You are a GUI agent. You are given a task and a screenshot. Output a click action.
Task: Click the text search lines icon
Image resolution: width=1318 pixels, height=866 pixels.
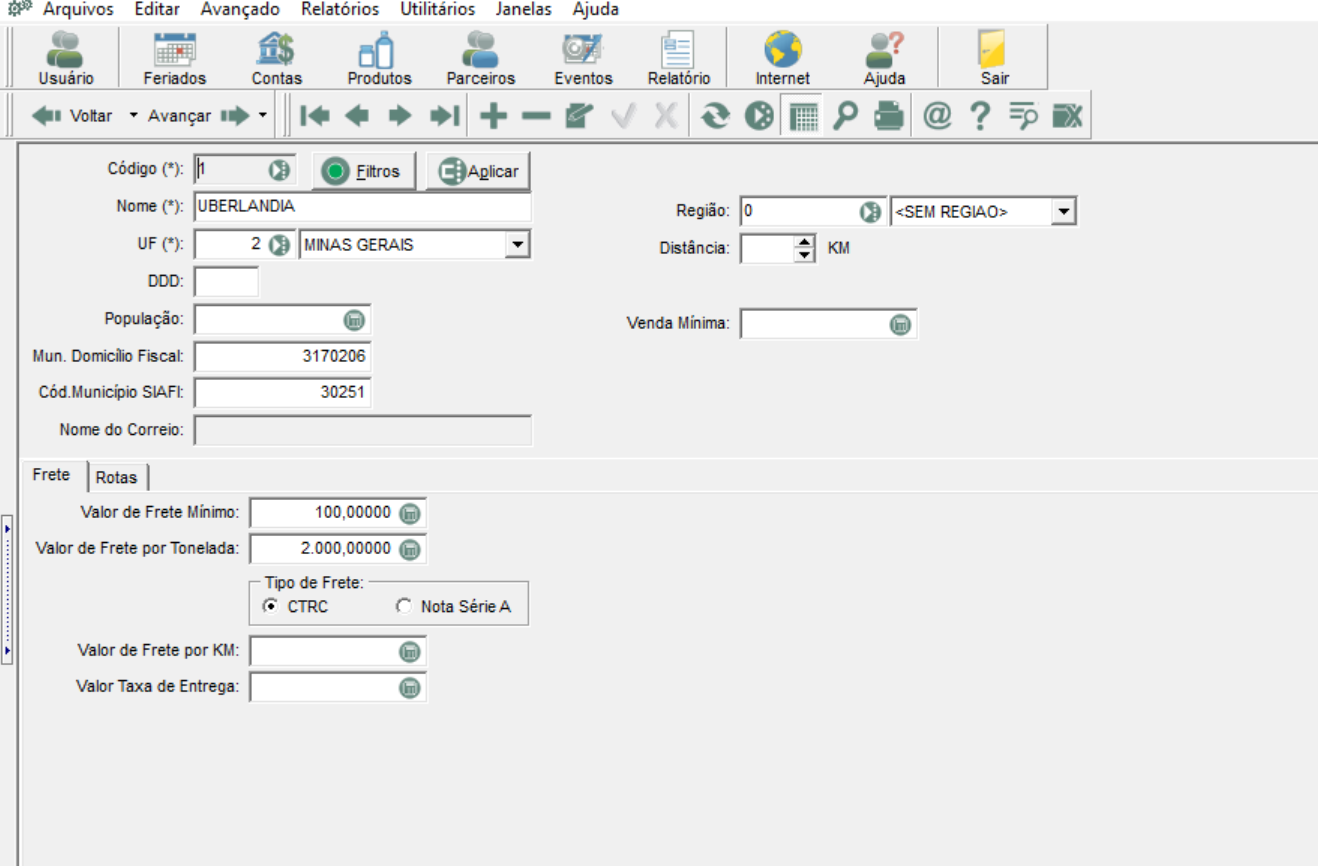(x=1023, y=116)
